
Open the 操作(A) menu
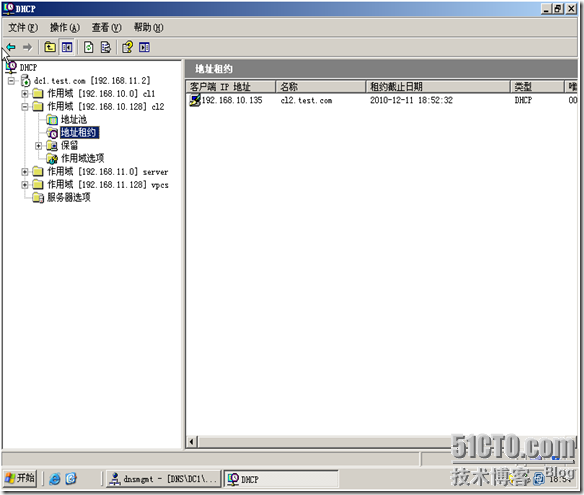pos(65,28)
